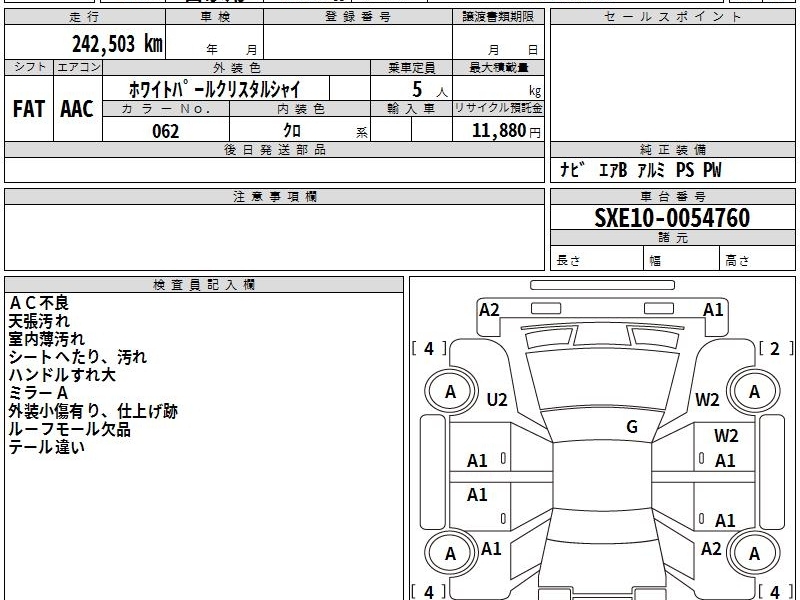Select the 登録番号 header

coord(358,17)
